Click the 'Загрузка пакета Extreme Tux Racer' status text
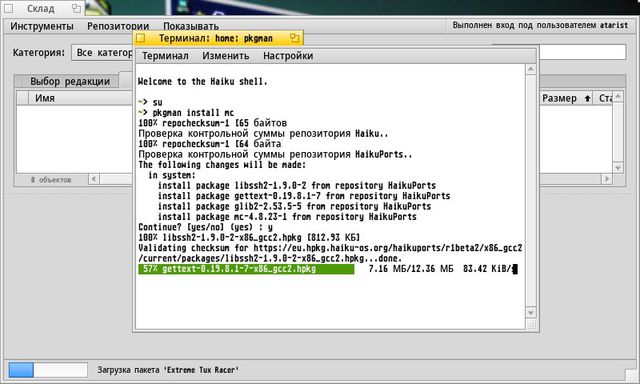Screen dimensions: 640x384 pyautogui.click(x=168, y=370)
